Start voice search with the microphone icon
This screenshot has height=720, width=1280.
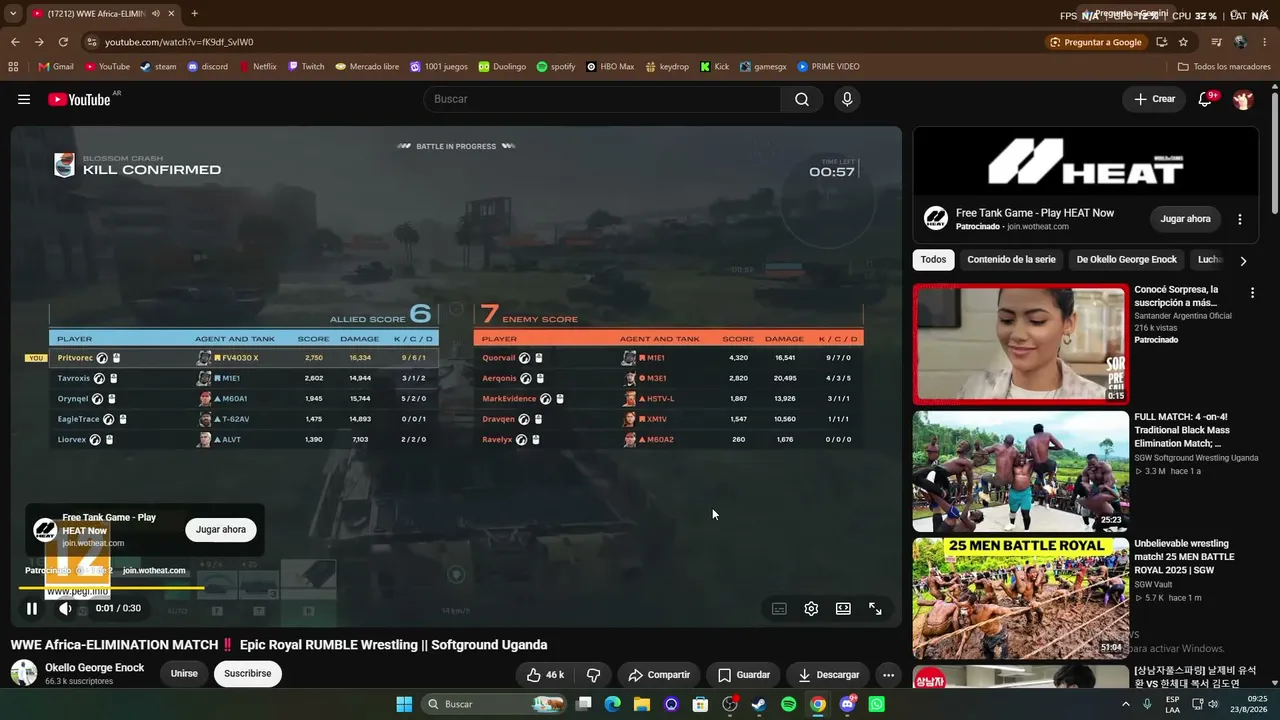tap(847, 99)
